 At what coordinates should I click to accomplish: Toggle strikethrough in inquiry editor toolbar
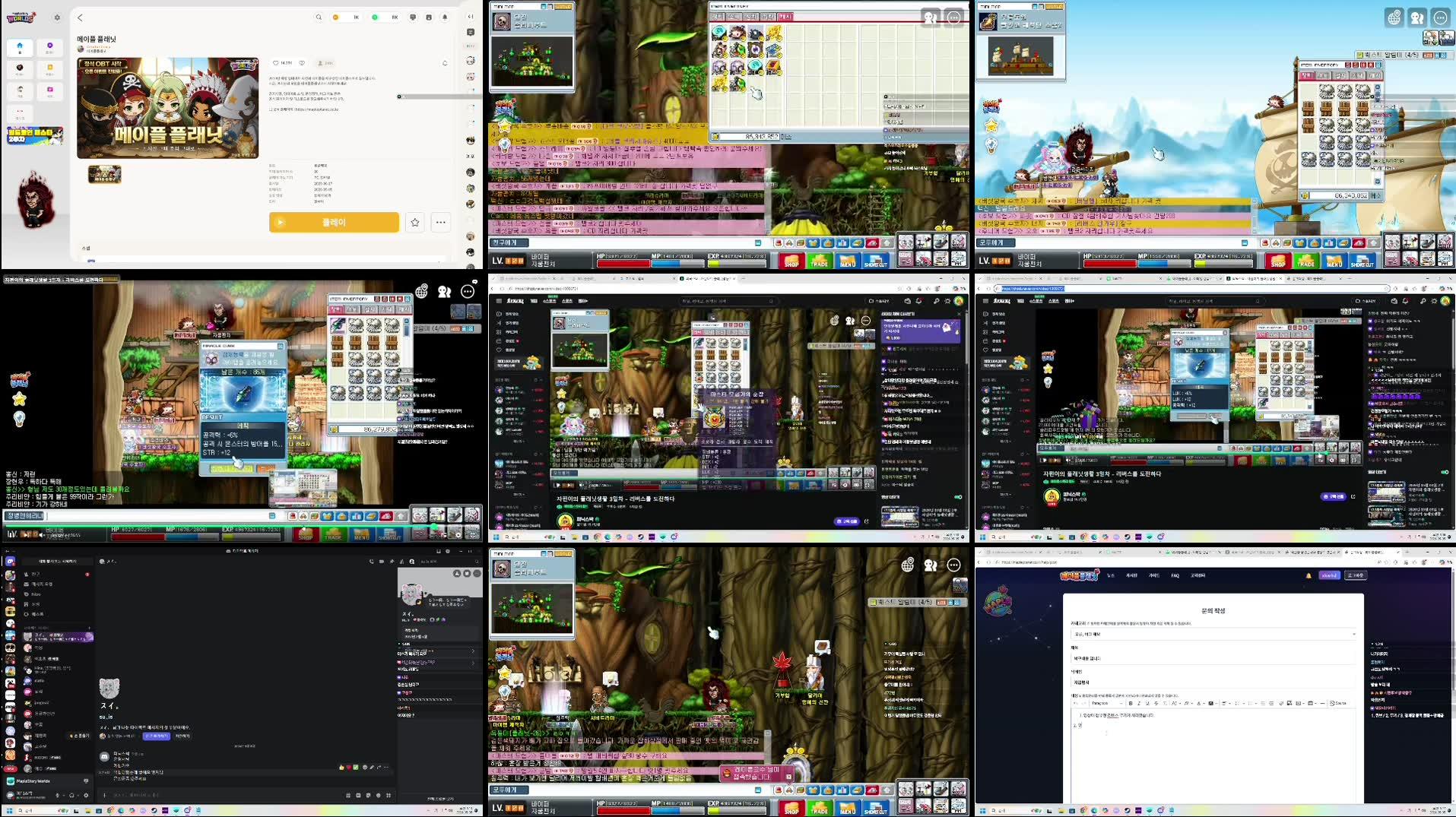pyautogui.click(x=1156, y=703)
